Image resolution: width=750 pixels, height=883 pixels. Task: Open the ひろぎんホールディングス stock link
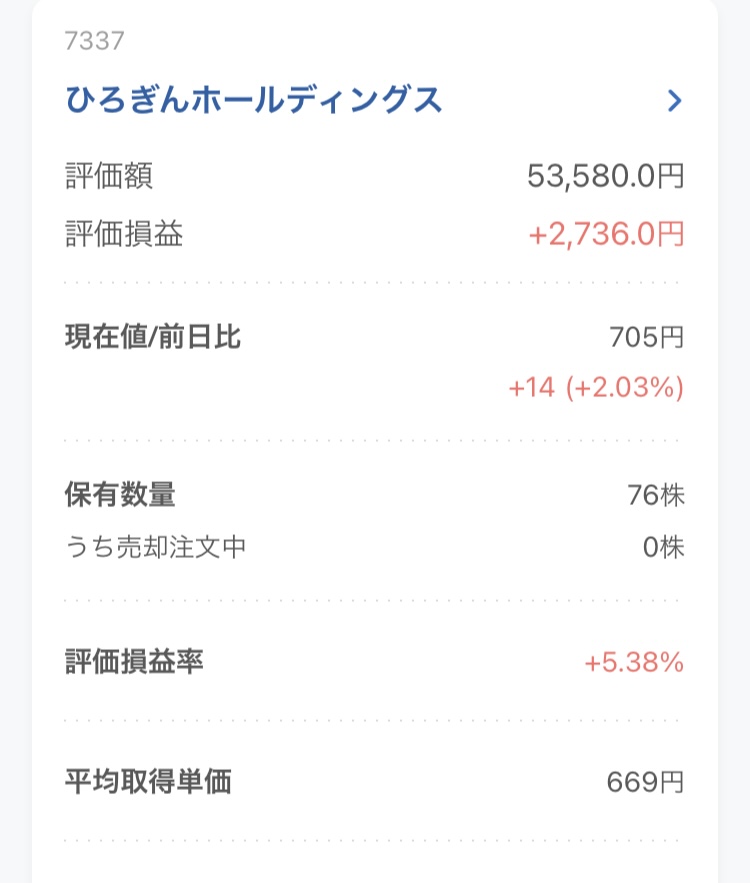click(x=253, y=100)
